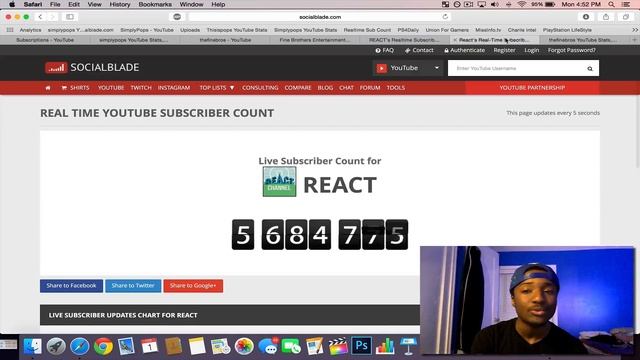Click Share to Twitter

click(133, 286)
